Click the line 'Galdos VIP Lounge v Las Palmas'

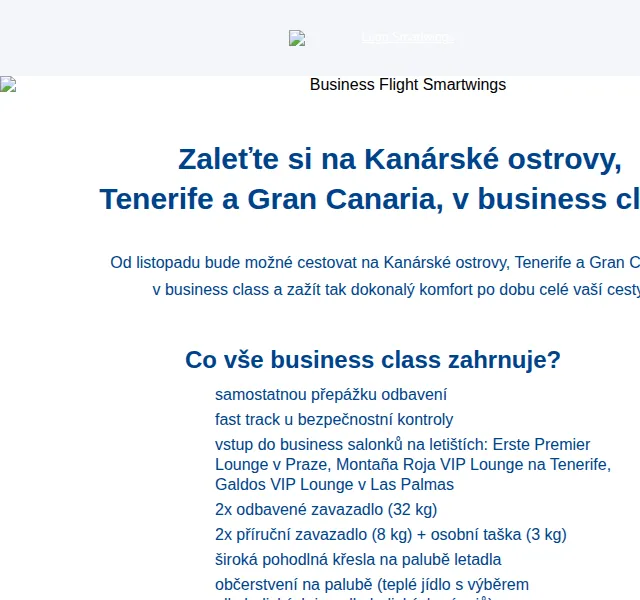point(334,484)
